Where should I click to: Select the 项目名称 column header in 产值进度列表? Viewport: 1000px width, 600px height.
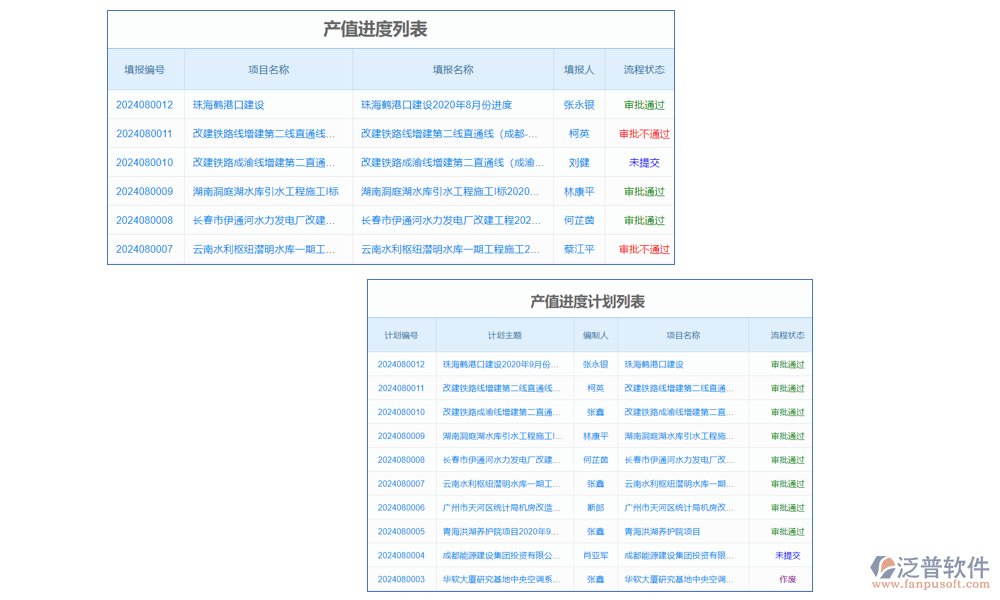point(266,69)
